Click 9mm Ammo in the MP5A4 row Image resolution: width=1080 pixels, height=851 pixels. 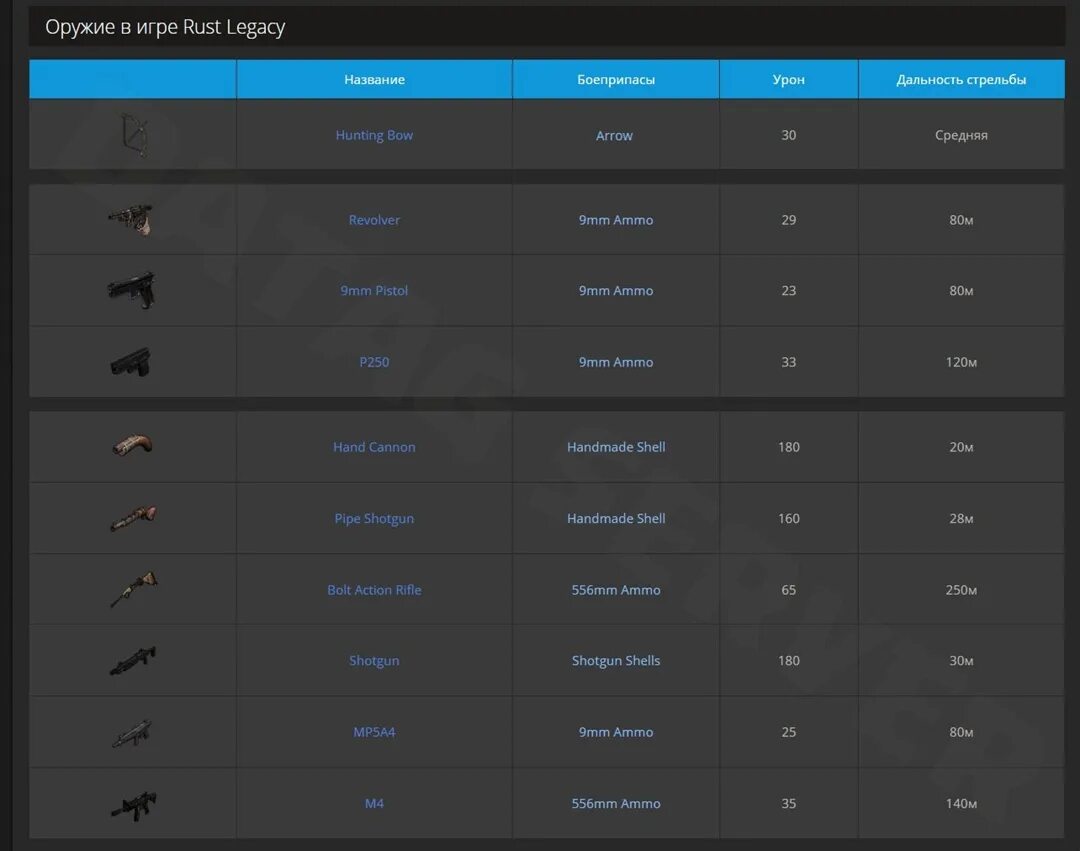616,732
